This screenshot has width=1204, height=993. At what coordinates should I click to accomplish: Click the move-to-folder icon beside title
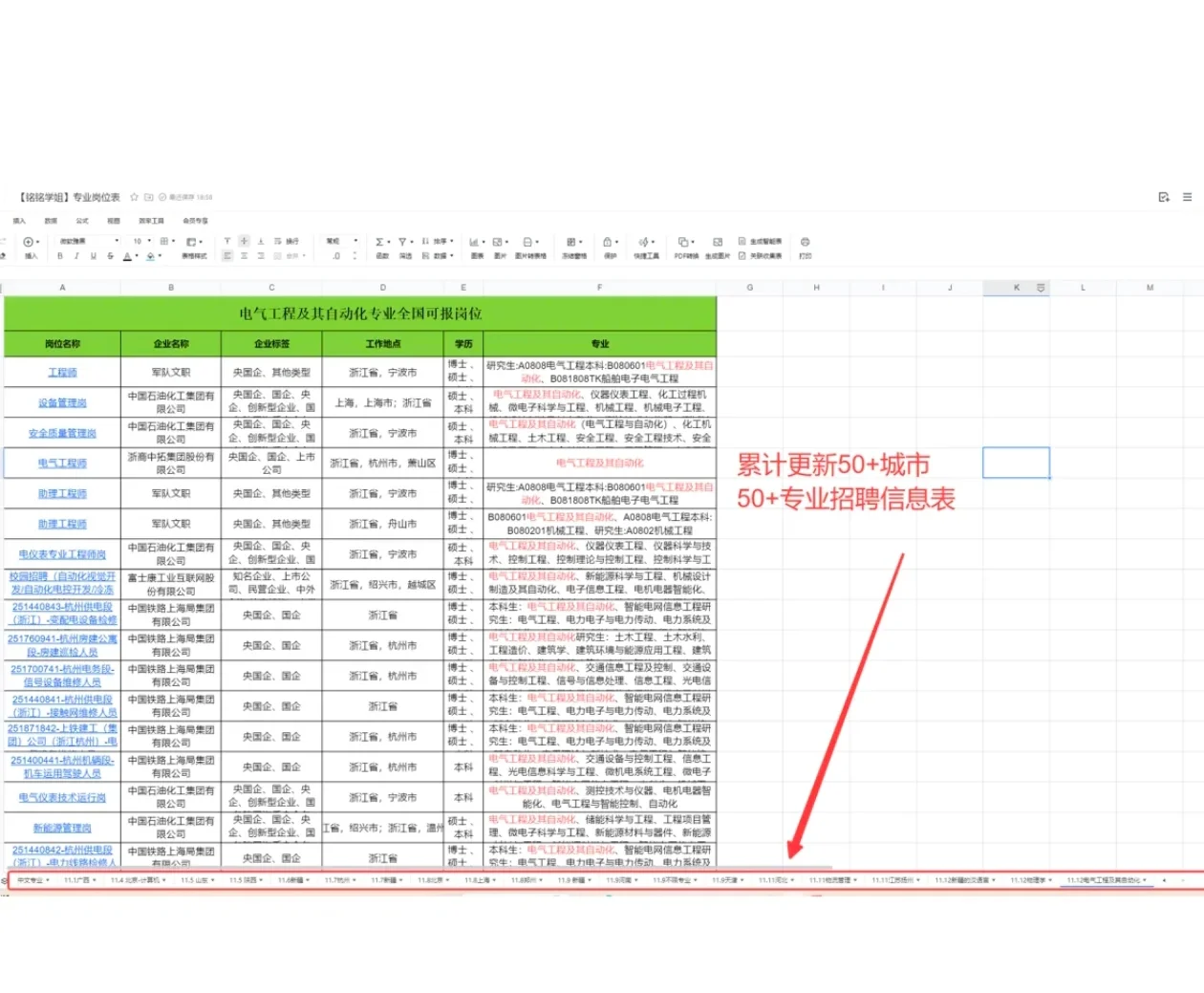(149, 197)
